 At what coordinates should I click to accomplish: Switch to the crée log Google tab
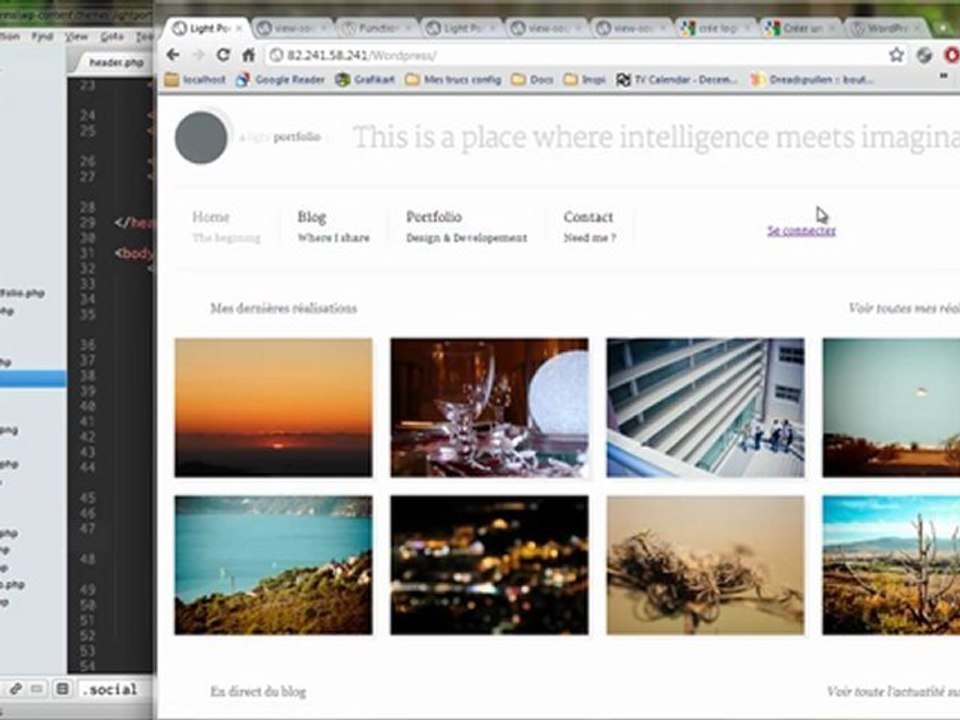pos(718,28)
